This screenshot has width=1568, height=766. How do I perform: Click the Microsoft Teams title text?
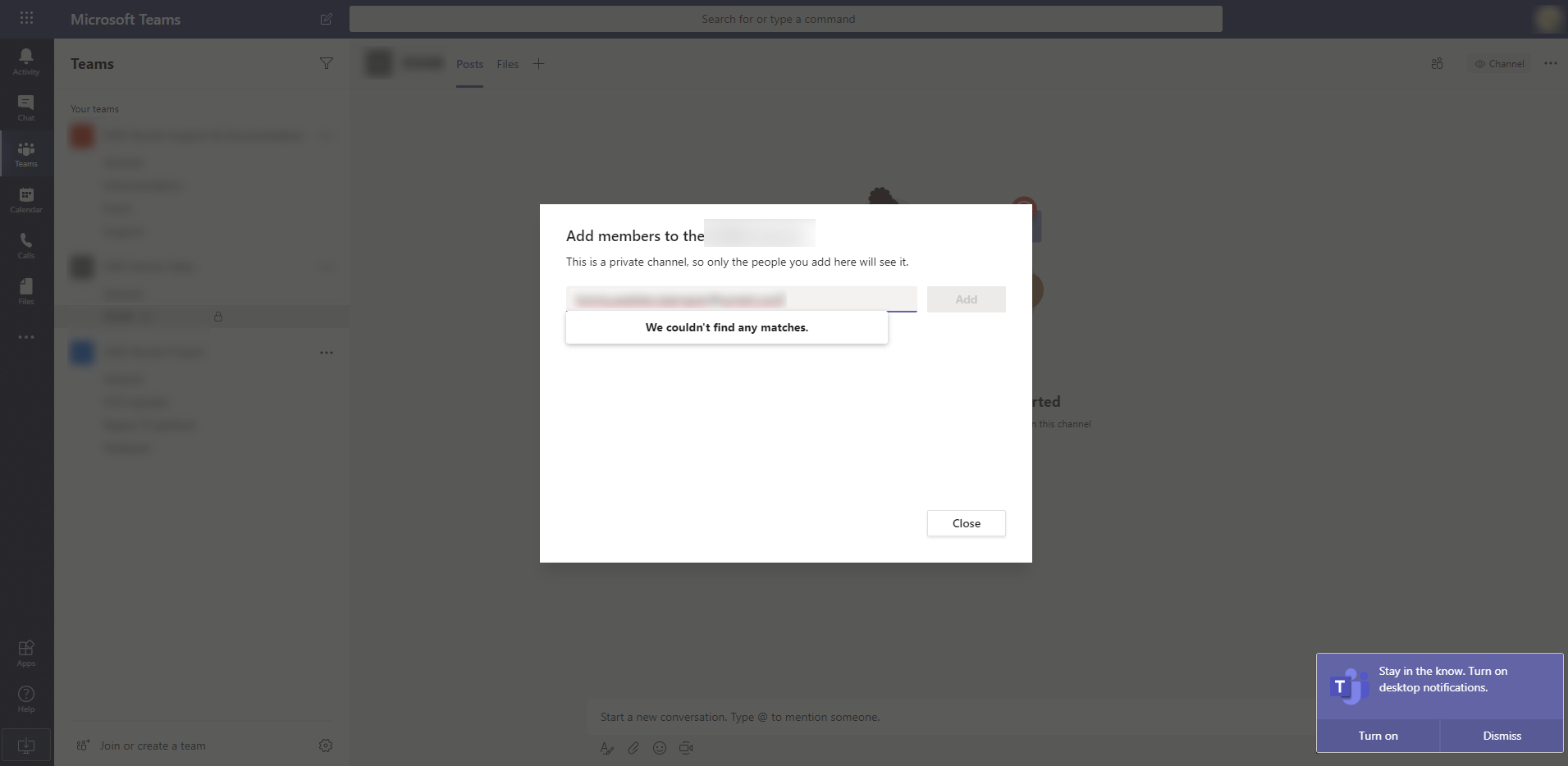pos(126,19)
